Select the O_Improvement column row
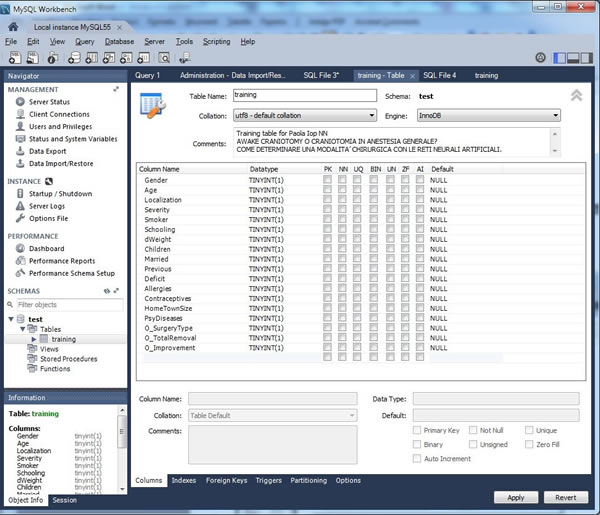 click(360, 348)
